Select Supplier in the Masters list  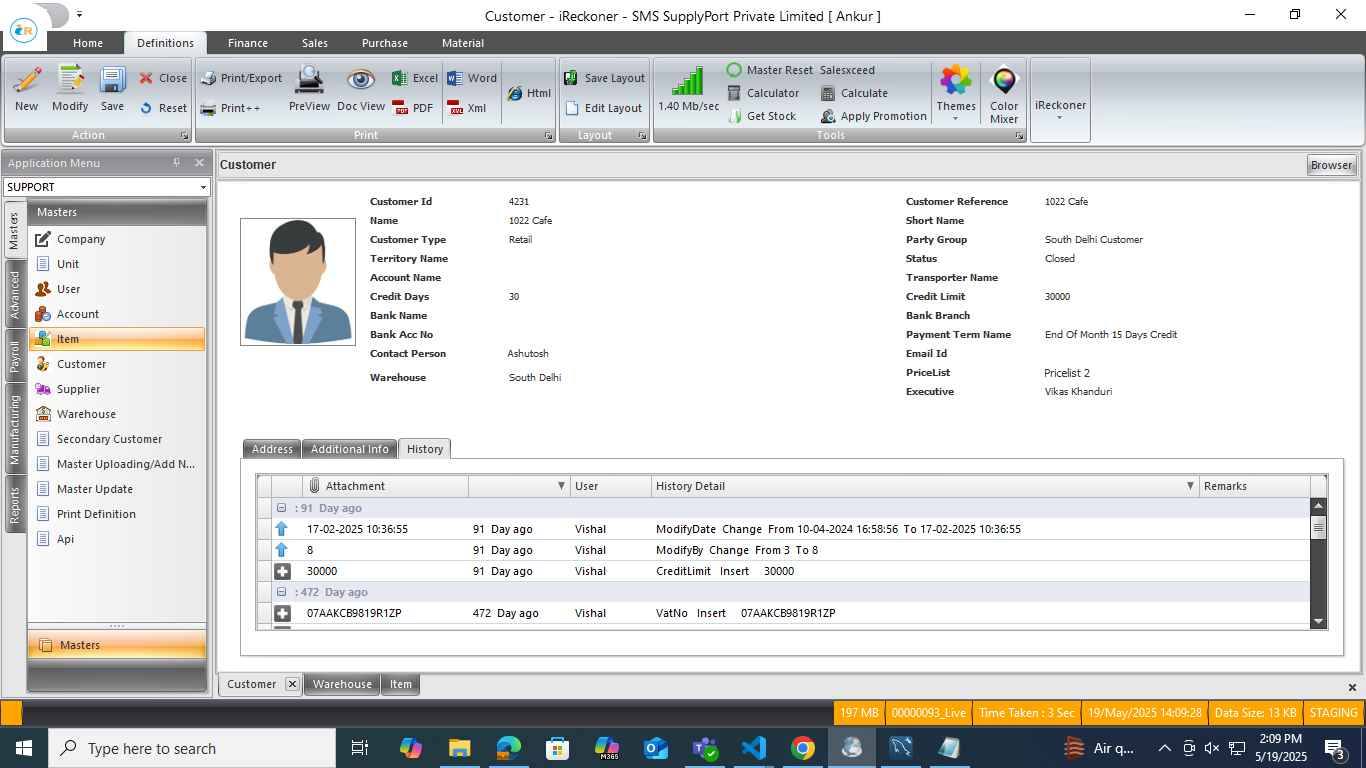click(x=78, y=389)
